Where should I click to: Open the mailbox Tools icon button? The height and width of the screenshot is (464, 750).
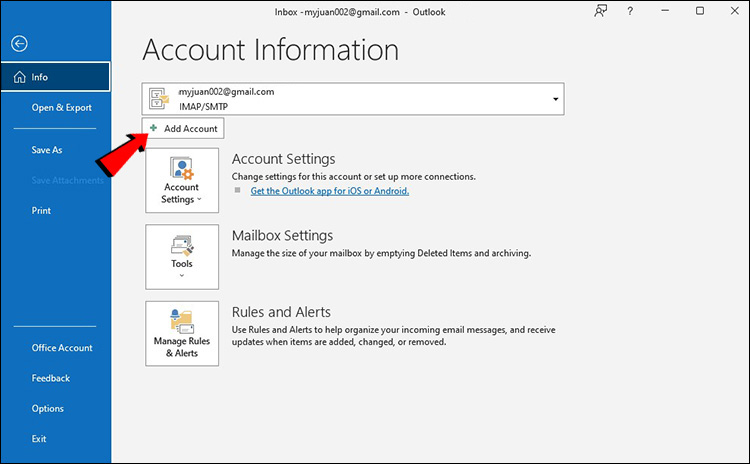181,248
